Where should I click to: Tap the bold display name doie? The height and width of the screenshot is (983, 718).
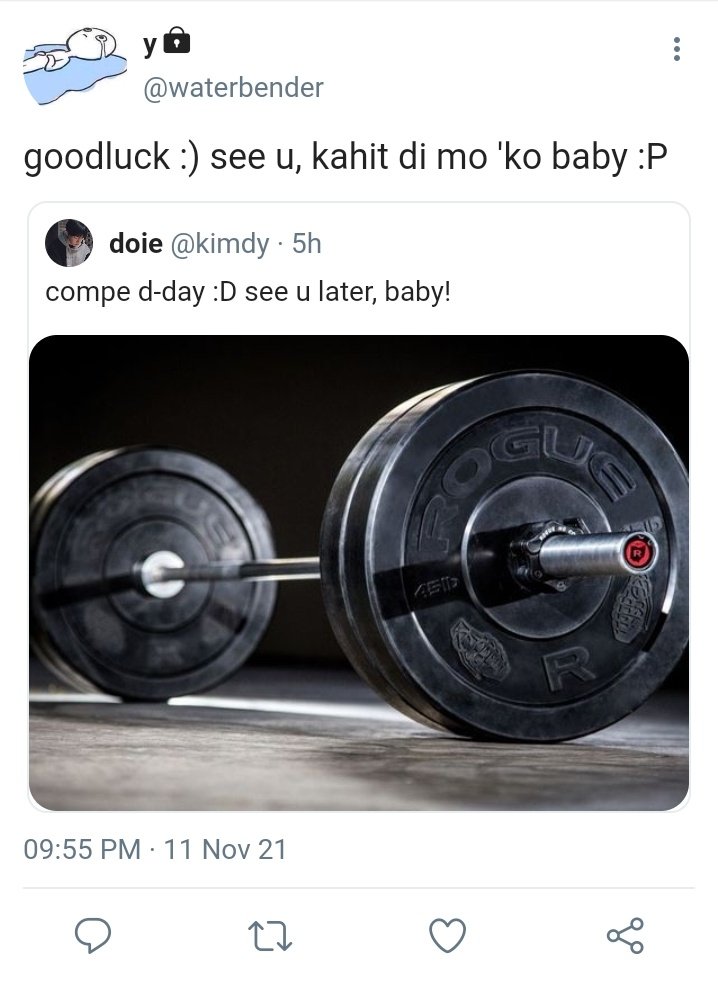coord(136,243)
